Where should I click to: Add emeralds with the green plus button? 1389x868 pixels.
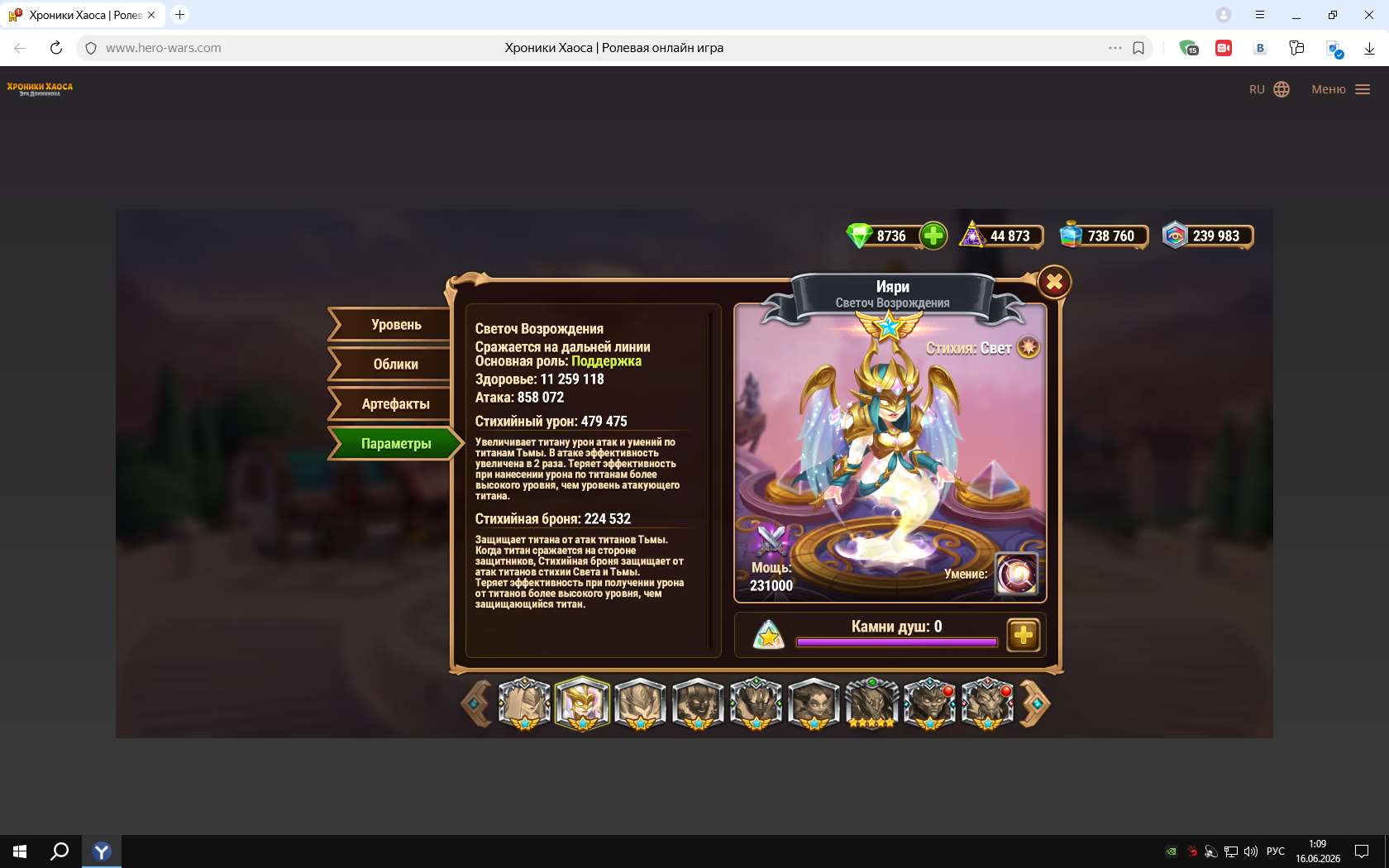point(933,236)
